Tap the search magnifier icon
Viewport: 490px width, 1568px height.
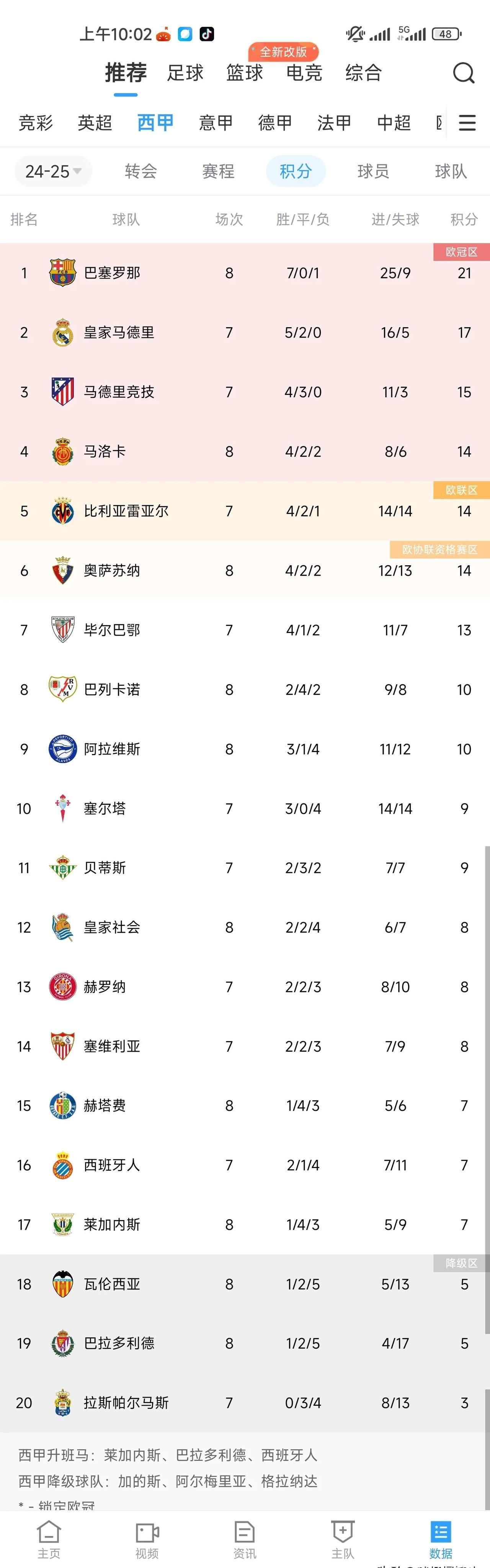click(463, 73)
